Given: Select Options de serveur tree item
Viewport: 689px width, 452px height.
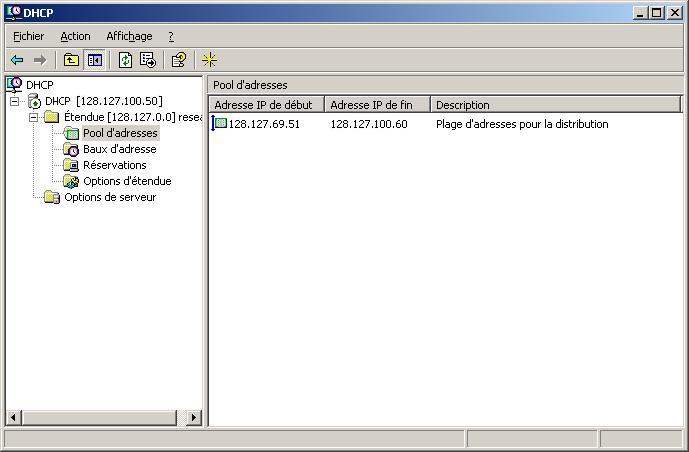Looking at the screenshot, I should click(x=110, y=197).
